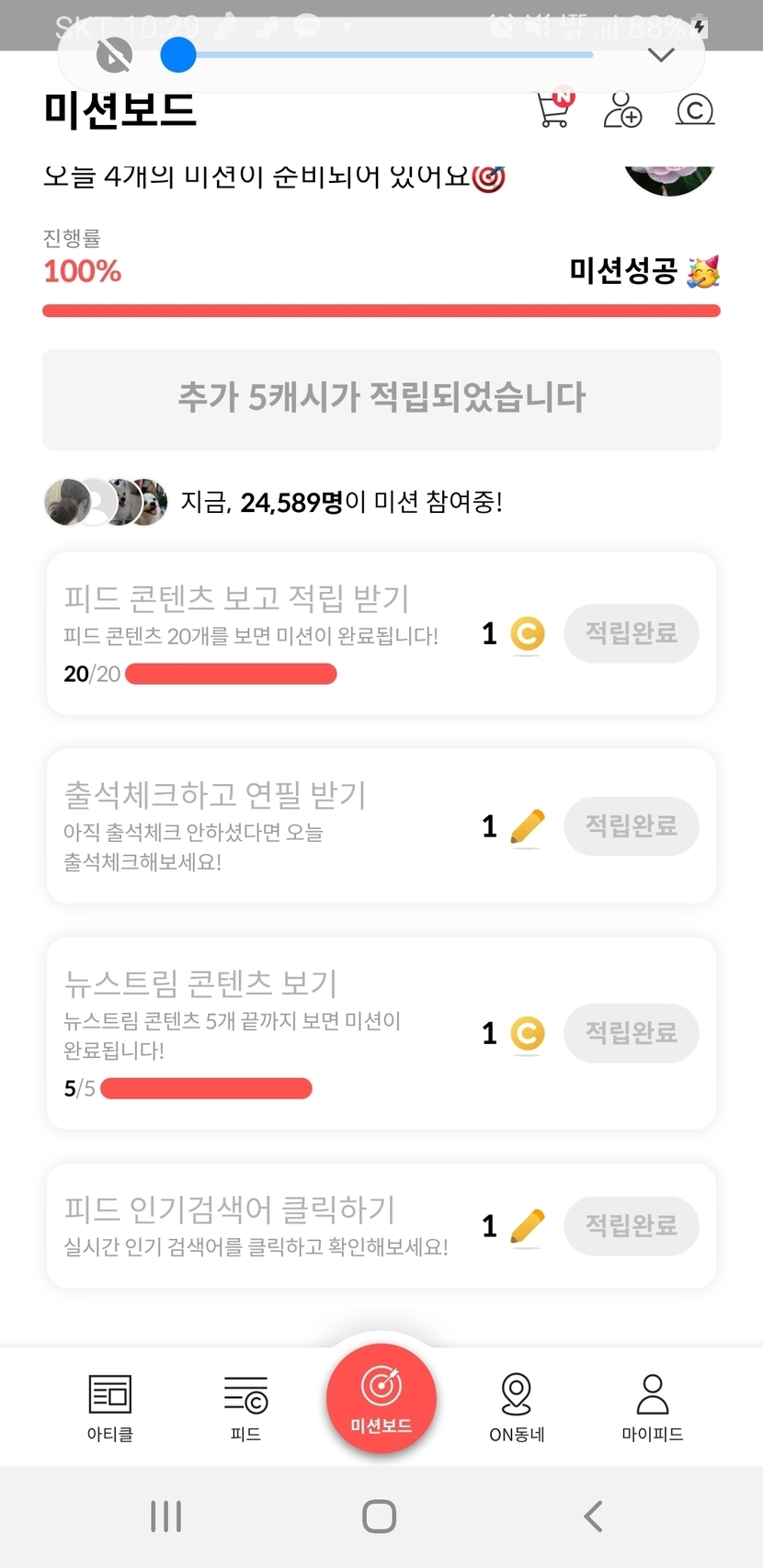Open the ON동네 tab
763x1568 pixels.
click(517, 1407)
